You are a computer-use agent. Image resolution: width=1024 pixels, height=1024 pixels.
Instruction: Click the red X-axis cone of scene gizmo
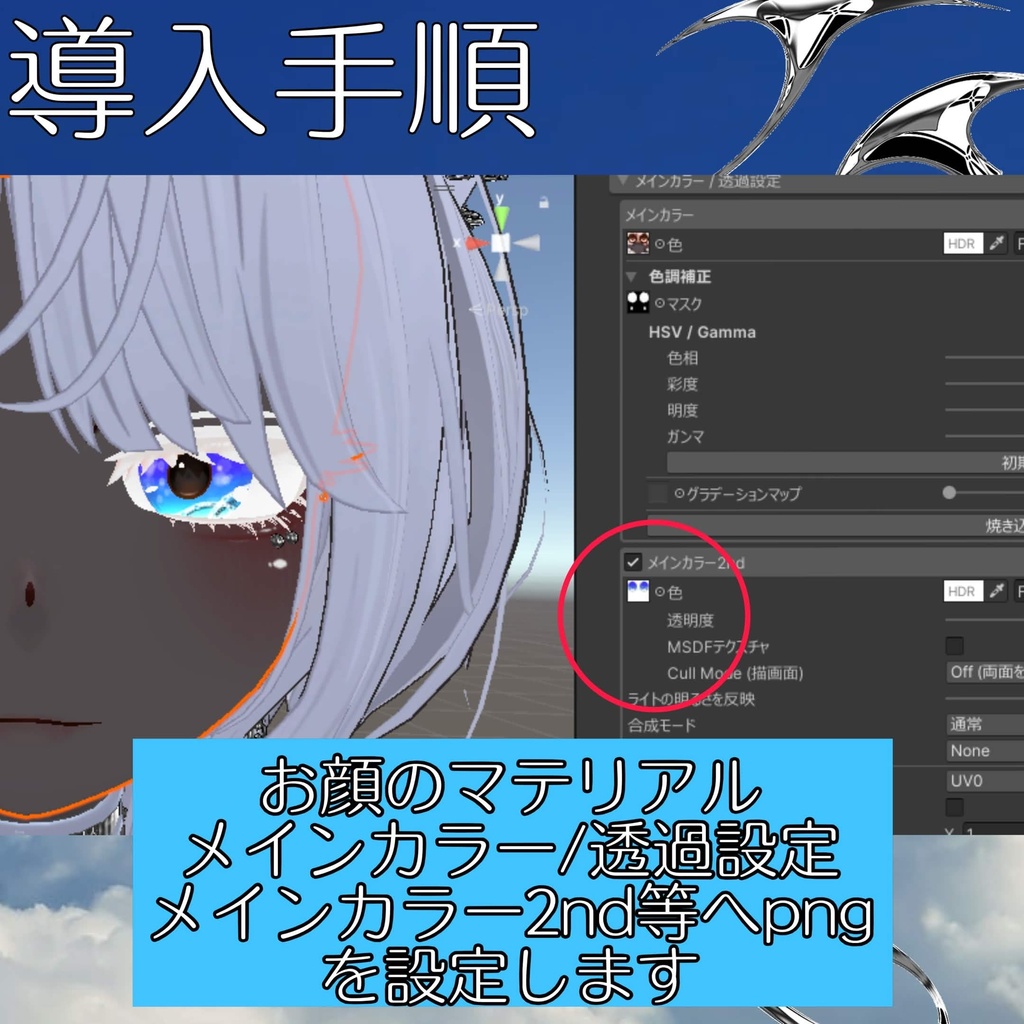tap(477, 244)
